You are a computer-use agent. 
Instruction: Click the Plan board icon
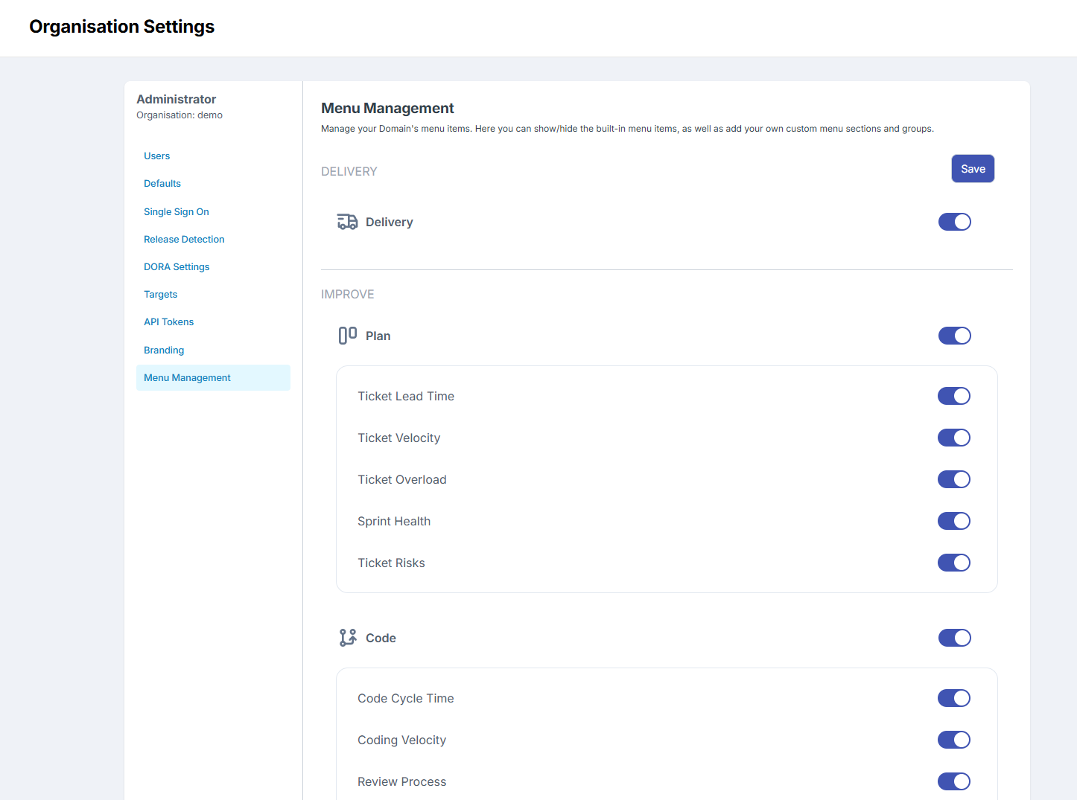[347, 336]
